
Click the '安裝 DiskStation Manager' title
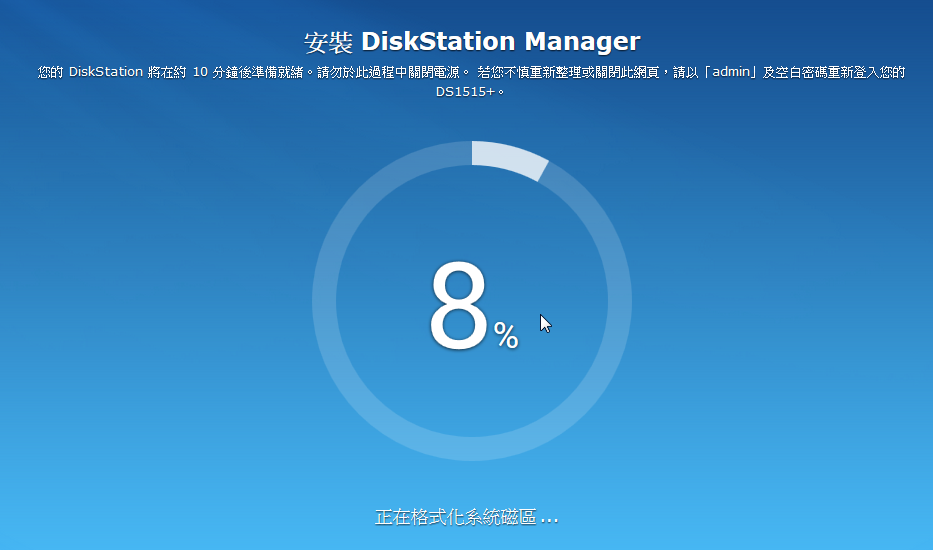tap(472, 42)
